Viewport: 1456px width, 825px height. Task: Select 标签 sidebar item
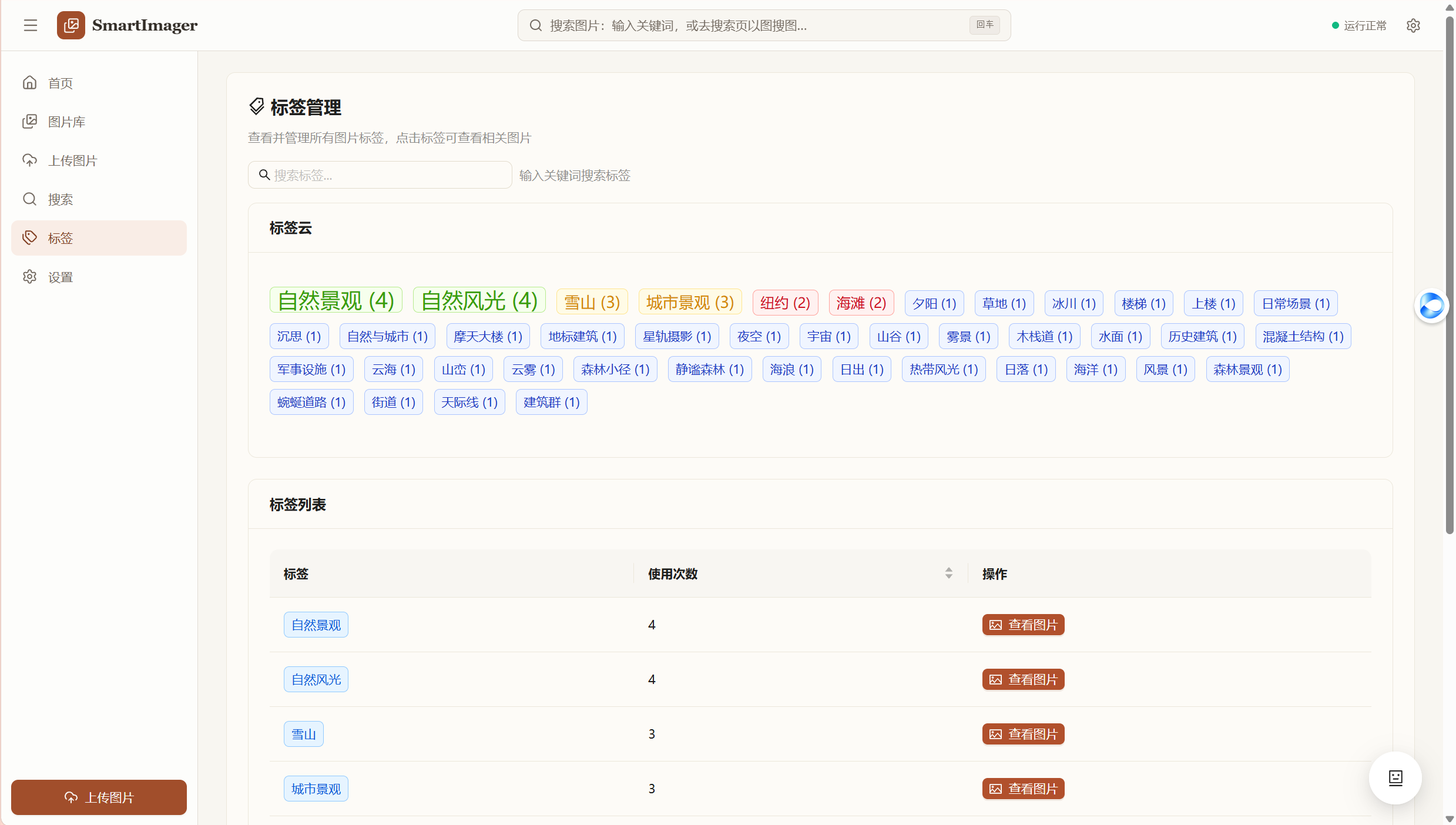[99, 238]
